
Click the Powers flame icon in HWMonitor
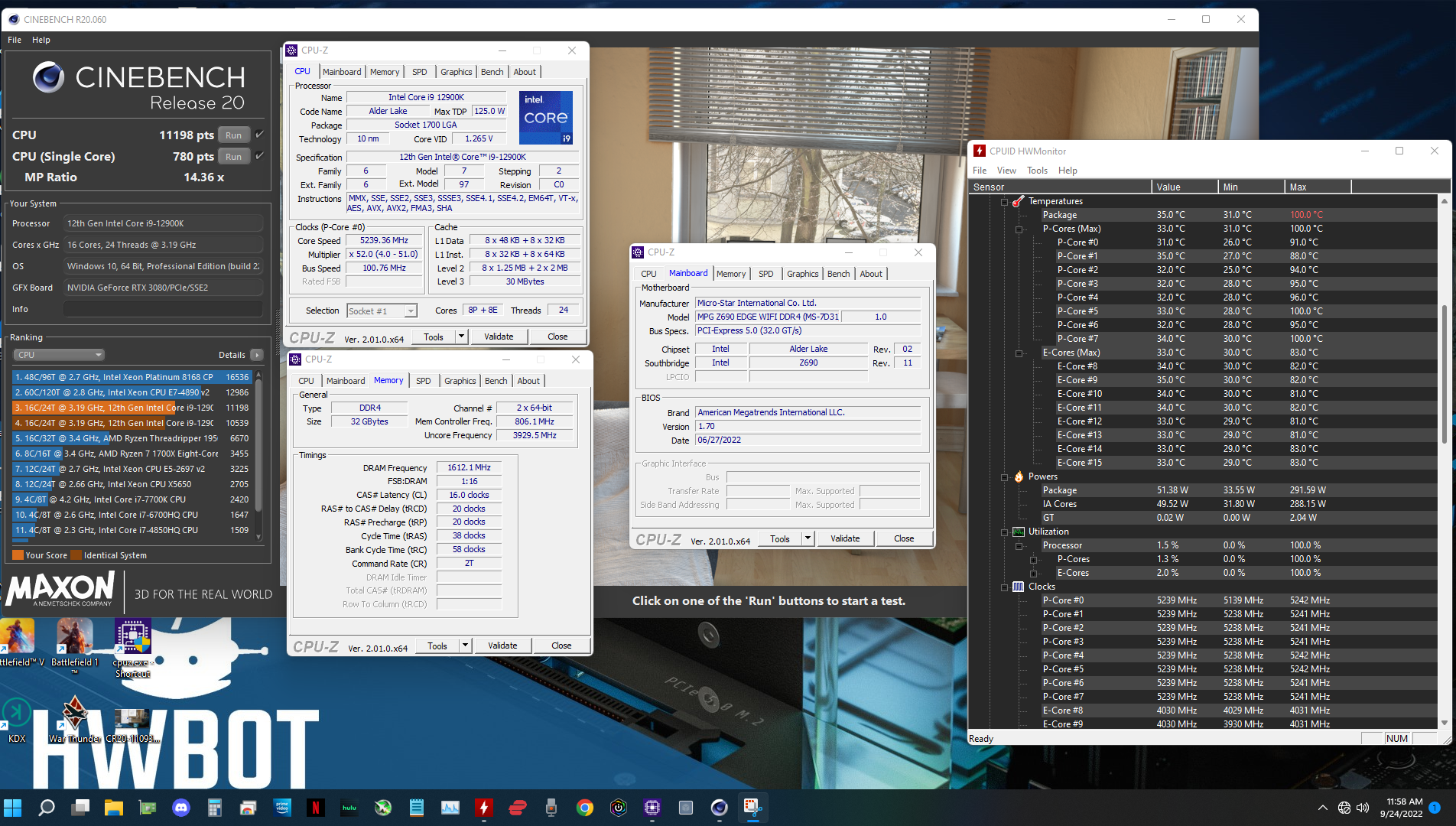(x=1019, y=476)
